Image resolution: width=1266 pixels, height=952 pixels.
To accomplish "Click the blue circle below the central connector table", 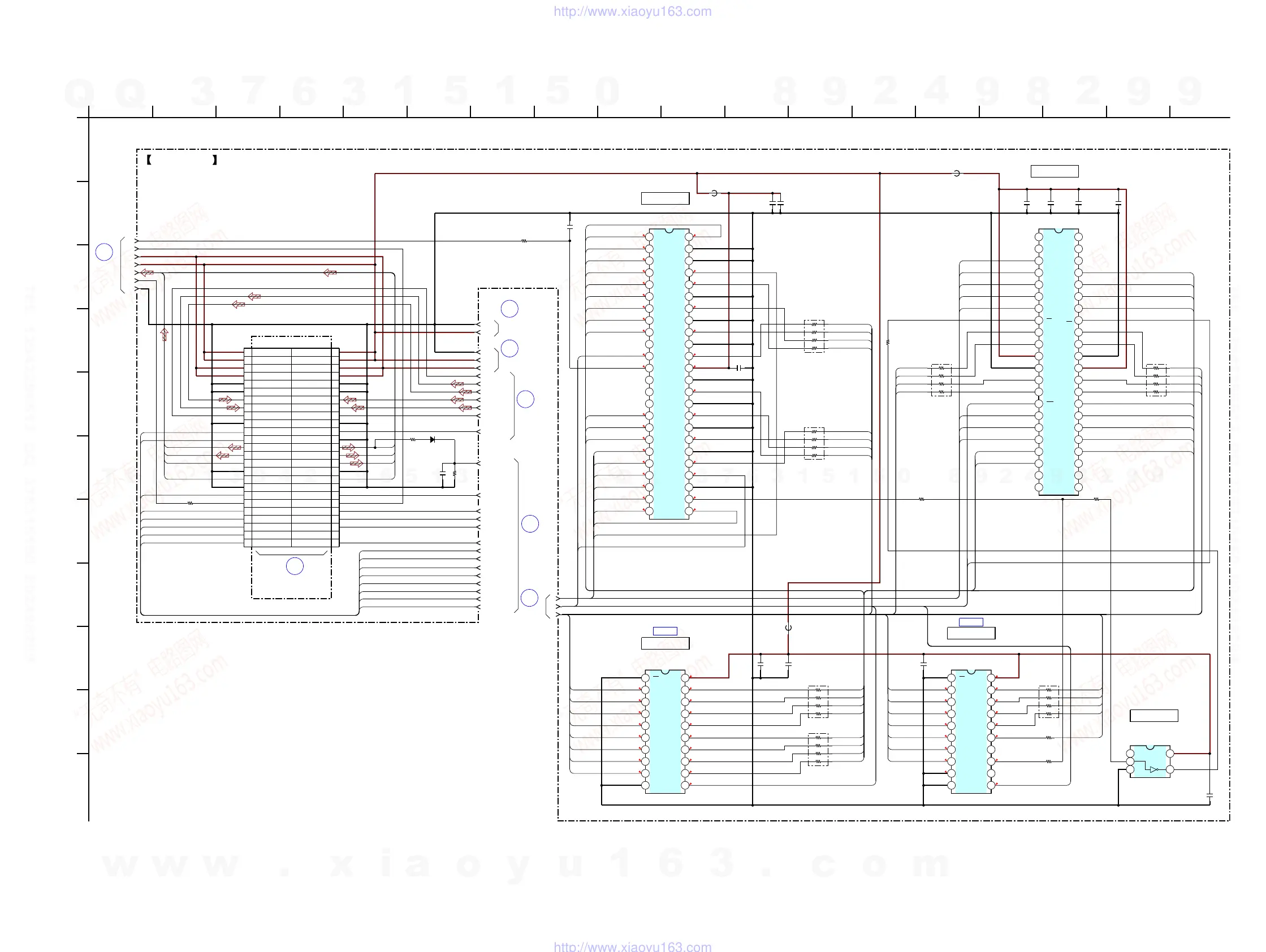I will [295, 566].
